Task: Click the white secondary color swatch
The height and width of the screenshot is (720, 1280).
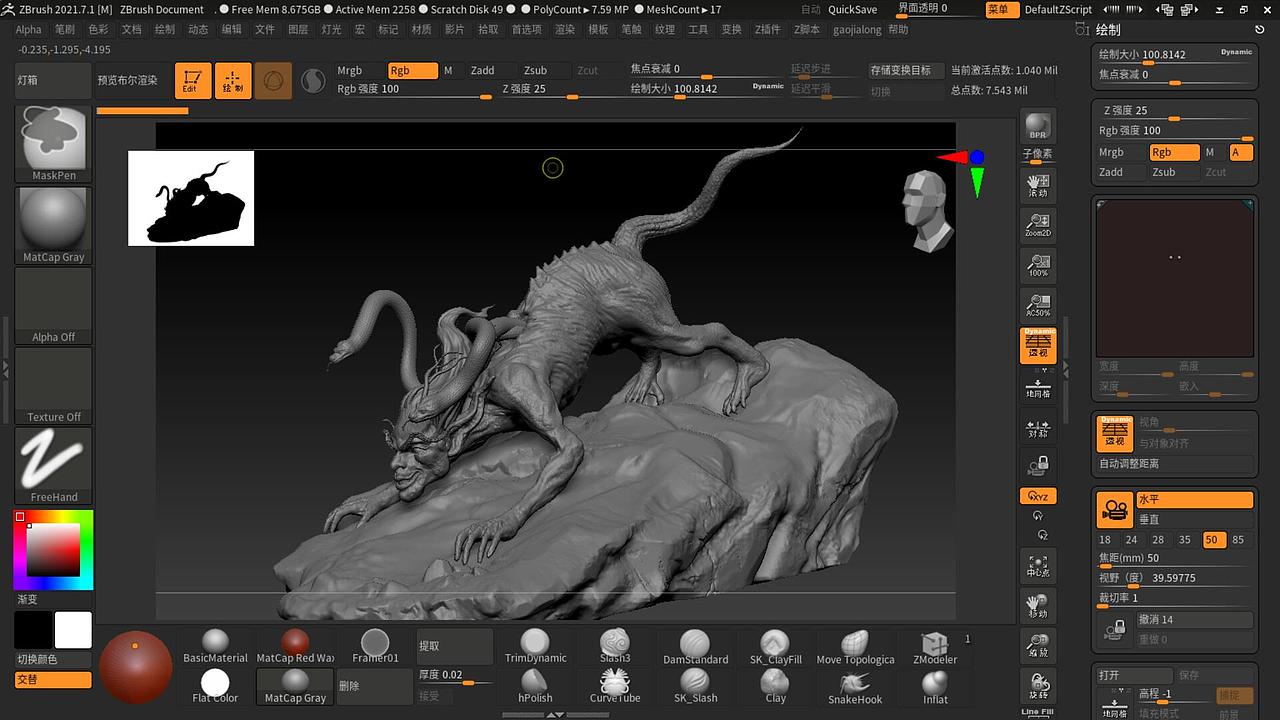Action: pyautogui.click(x=73, y=630)
